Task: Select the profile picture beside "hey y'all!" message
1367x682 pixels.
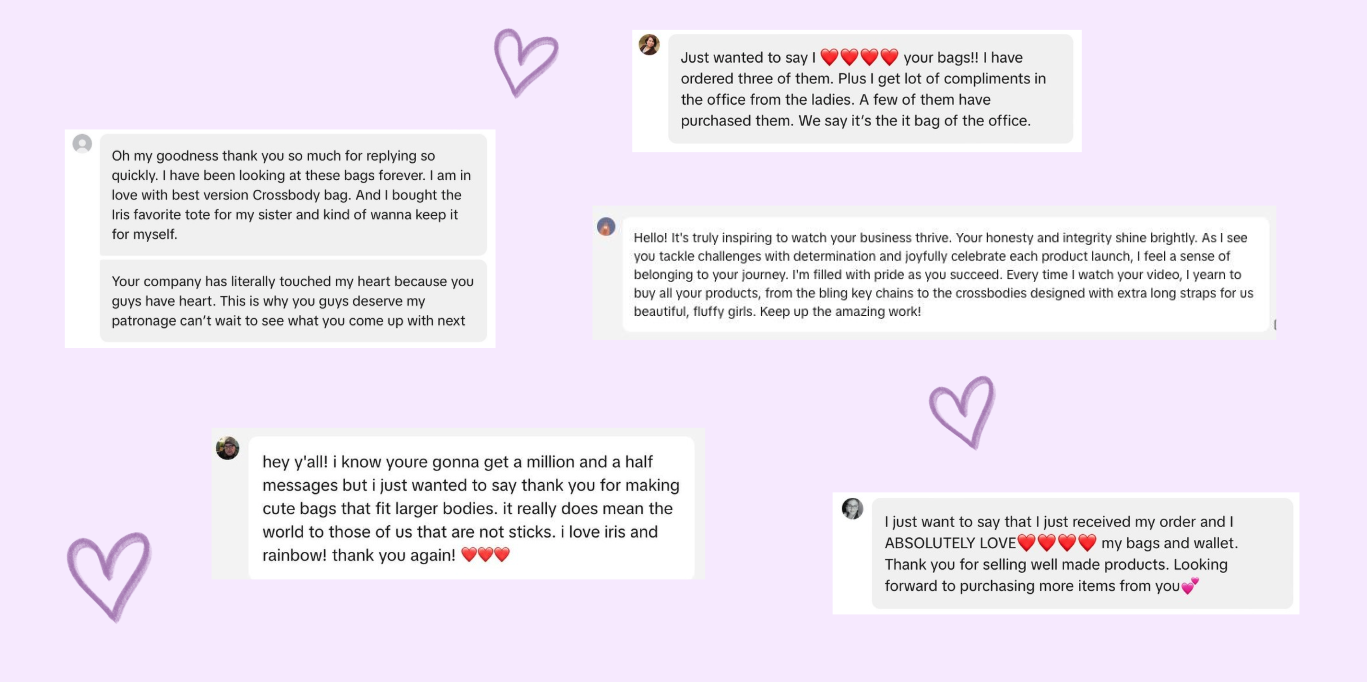Action: pos(228,448)
